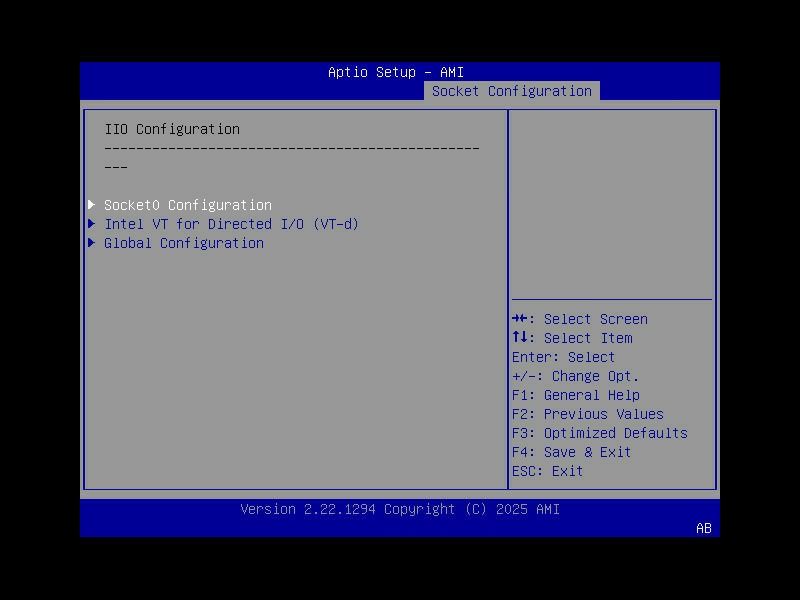Click the arrow icon beside Socket0 Configuration
Viewport: 800px width, 600px height.
click(92, 204)
